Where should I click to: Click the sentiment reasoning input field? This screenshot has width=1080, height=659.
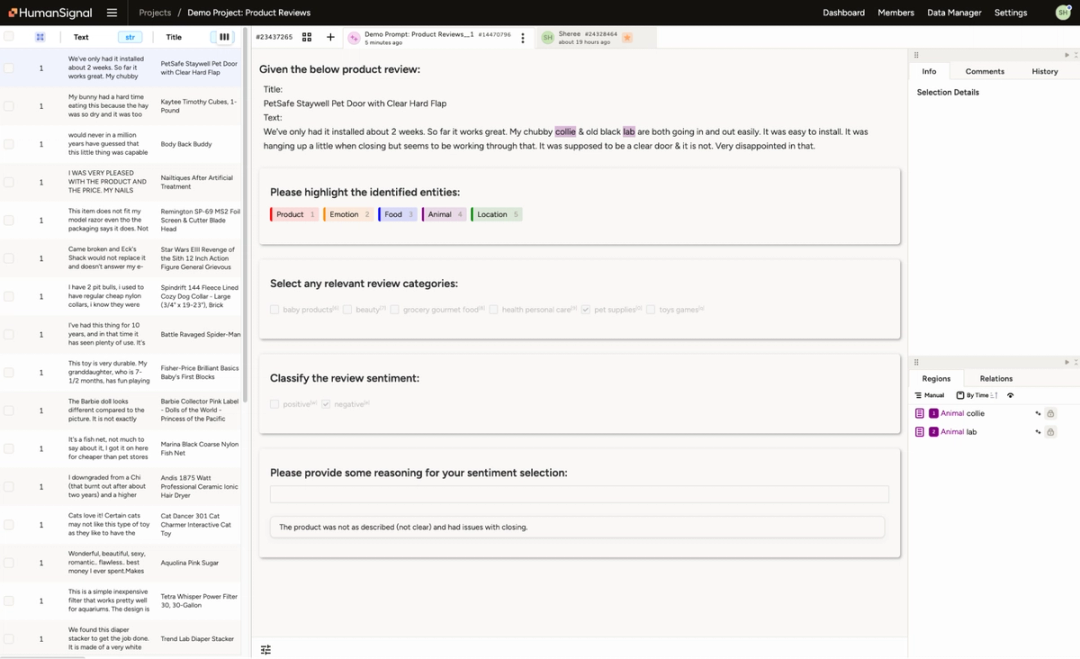pos(578,492)
